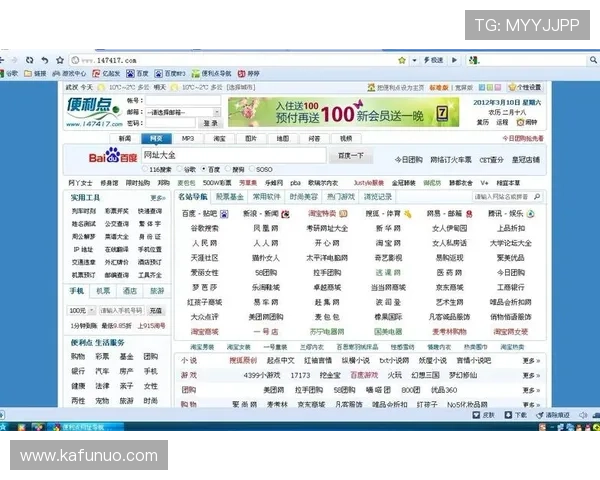Click the blue color theme swatch
The width and height of the screenshot is (600, 480).
[x=482, y=87]
